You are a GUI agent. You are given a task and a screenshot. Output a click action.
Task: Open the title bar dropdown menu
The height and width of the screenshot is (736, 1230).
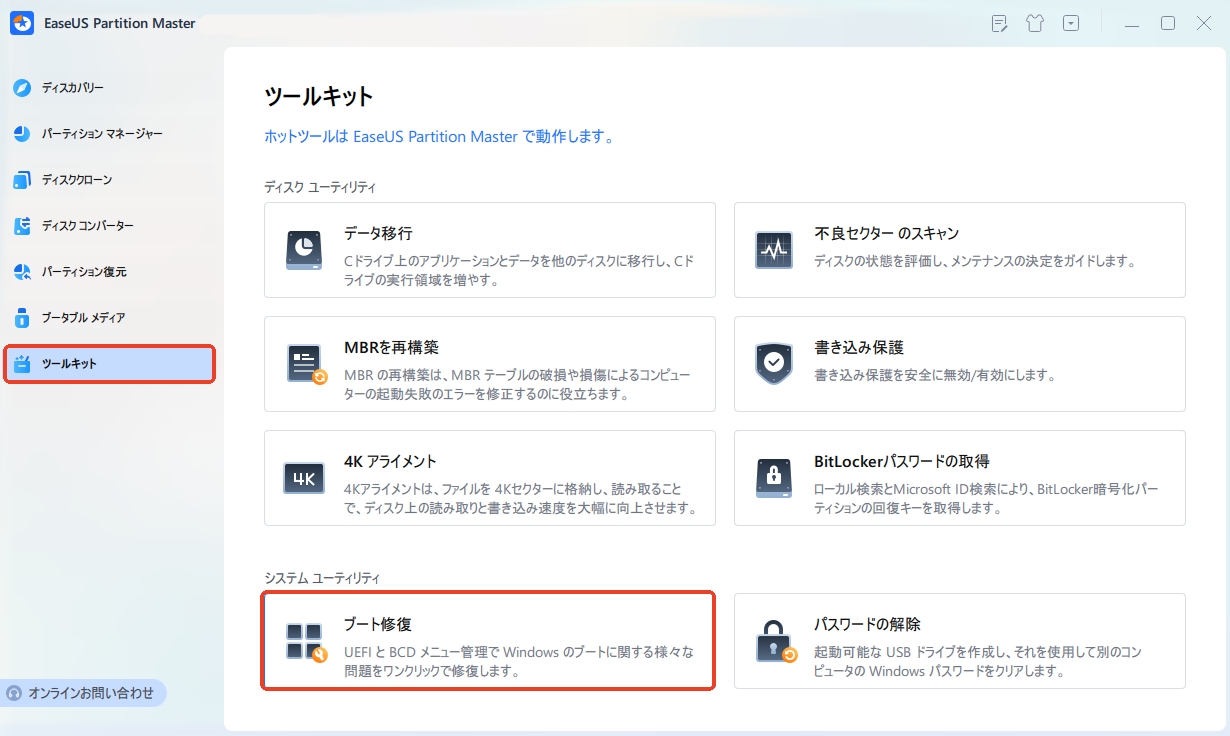click(x=1071, y=22)
